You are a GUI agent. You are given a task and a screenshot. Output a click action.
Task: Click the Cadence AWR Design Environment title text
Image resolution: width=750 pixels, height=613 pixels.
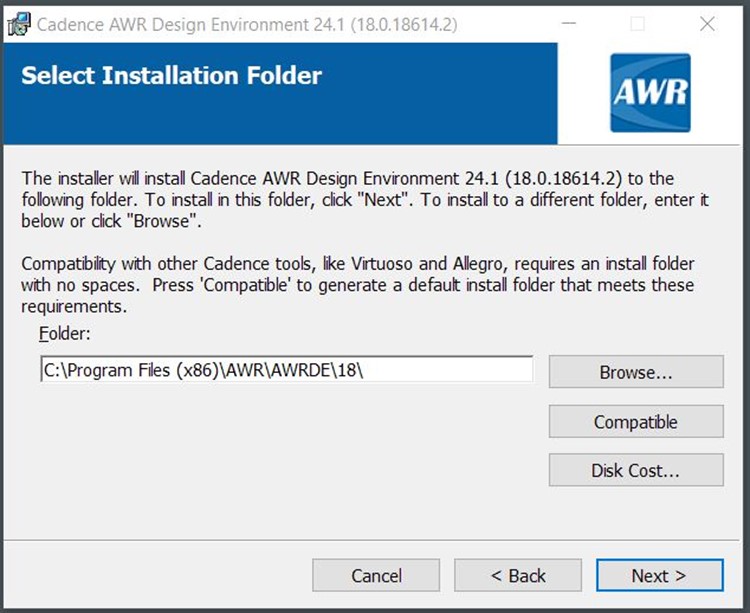pos(247,24)
